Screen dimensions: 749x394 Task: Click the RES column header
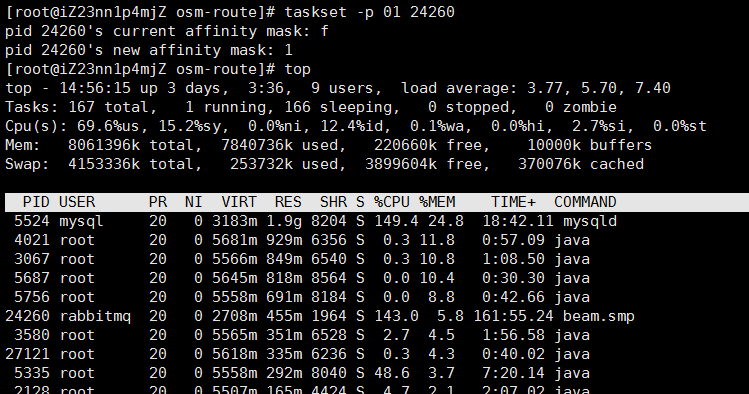coord(288,202)
